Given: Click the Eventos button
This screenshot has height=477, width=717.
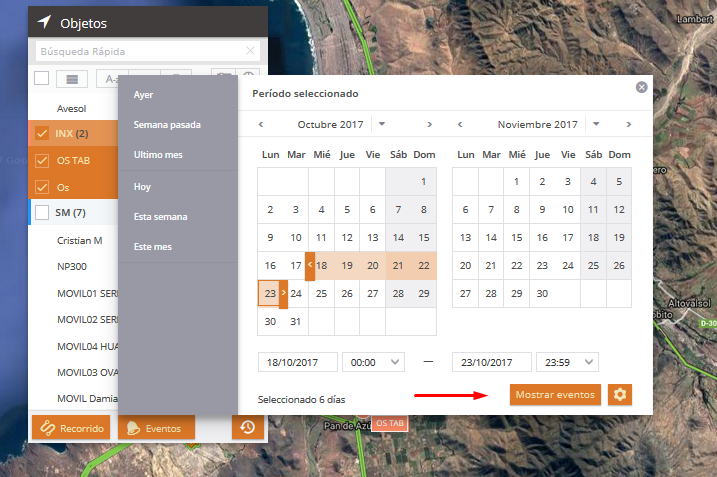Looking at the screenshot, I should click(x=156, y=428).
